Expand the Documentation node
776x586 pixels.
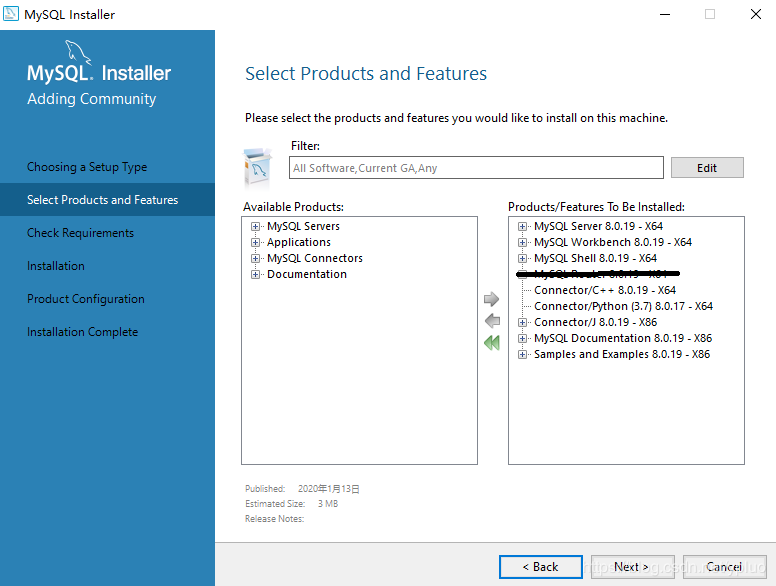coord(255,274)
